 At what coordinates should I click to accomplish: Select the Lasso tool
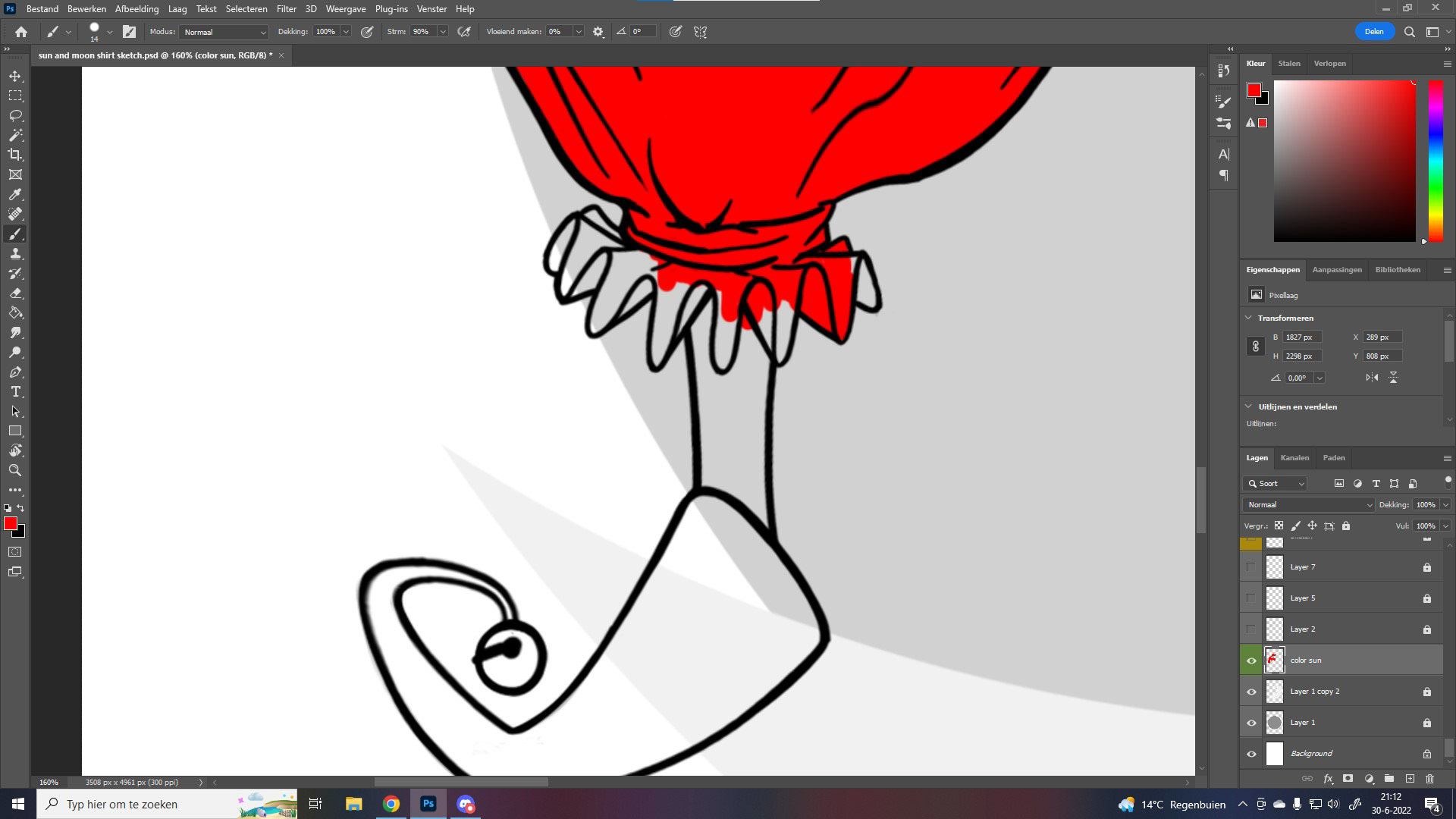point(15,115)
